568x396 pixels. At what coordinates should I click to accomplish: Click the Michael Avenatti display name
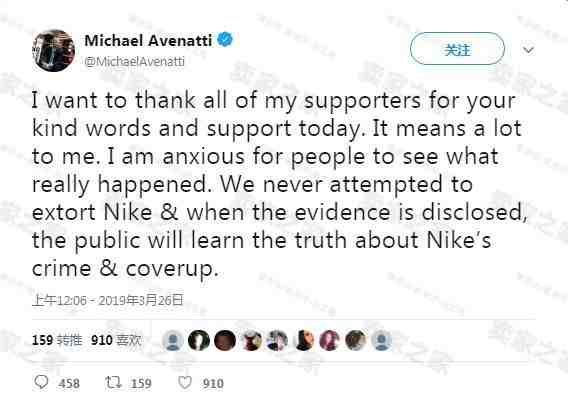pos(148,40)
